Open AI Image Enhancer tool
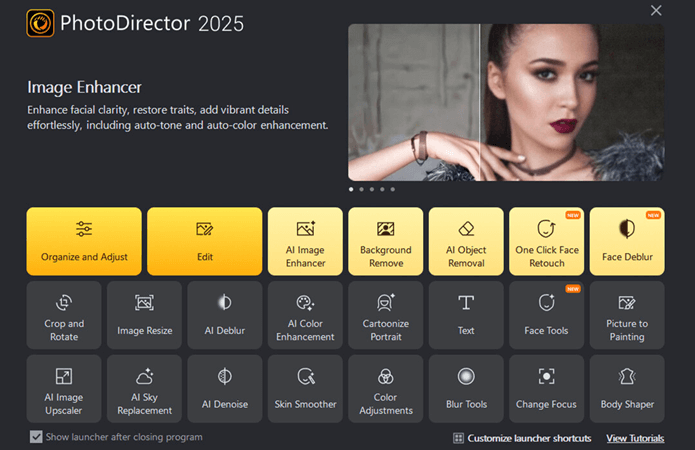The image size is (695, 450). (305, 241)
